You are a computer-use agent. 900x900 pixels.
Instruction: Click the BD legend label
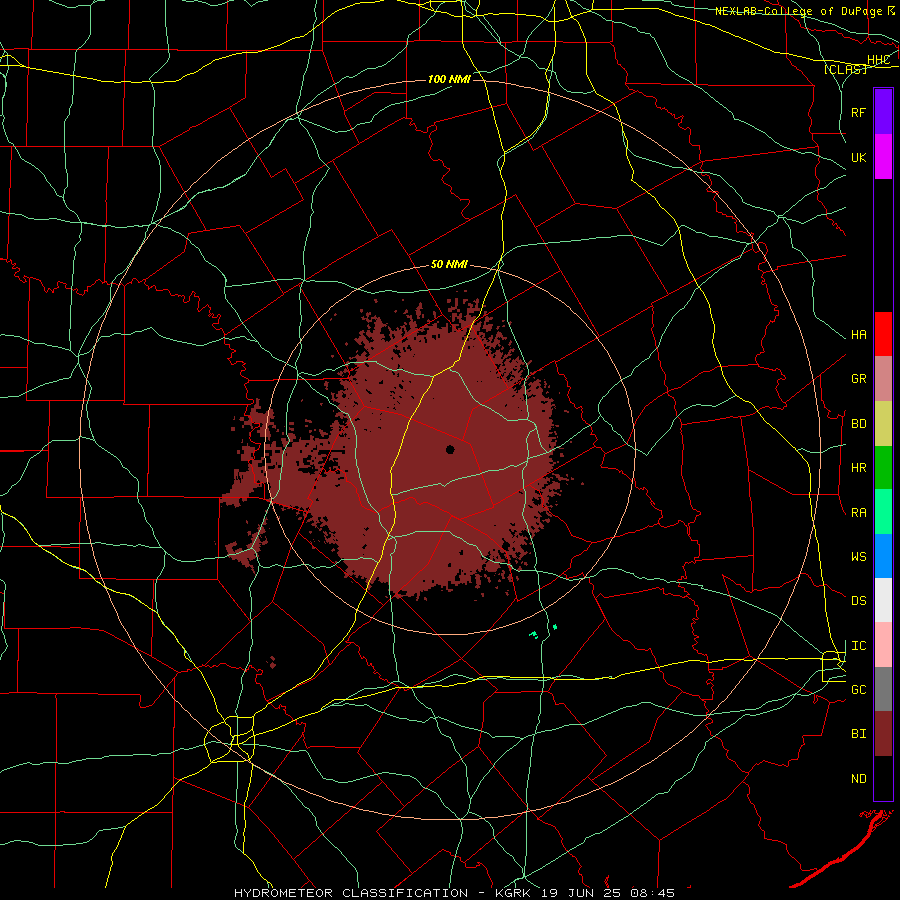(858, 424)
